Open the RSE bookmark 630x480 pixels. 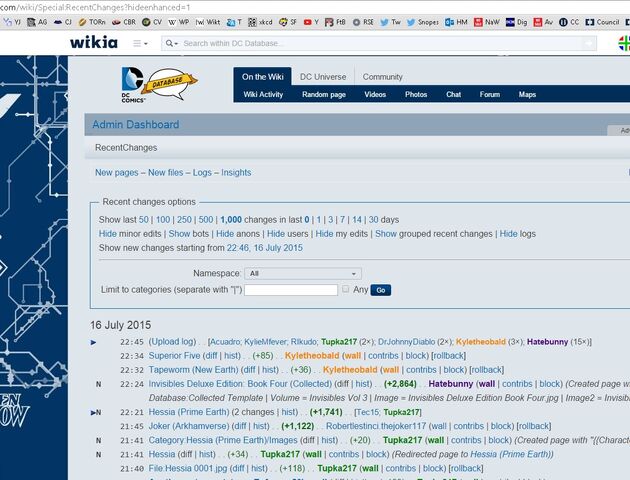point(363,22)
